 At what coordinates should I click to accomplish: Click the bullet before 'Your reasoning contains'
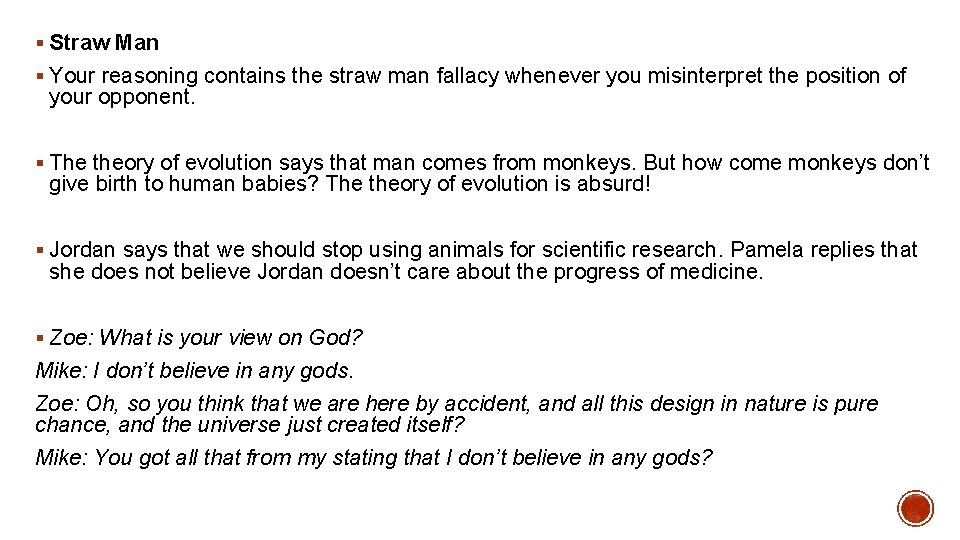40,77
